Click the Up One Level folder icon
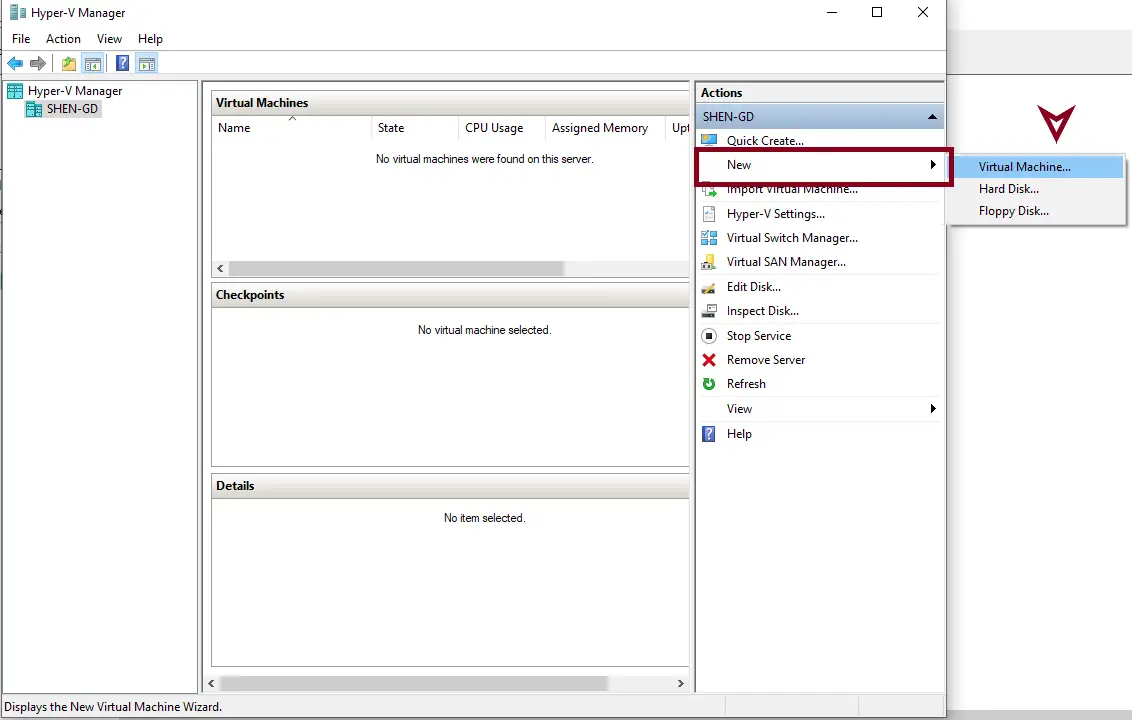This screenshot has width=1132, height=720. click(x=69, y=64)
